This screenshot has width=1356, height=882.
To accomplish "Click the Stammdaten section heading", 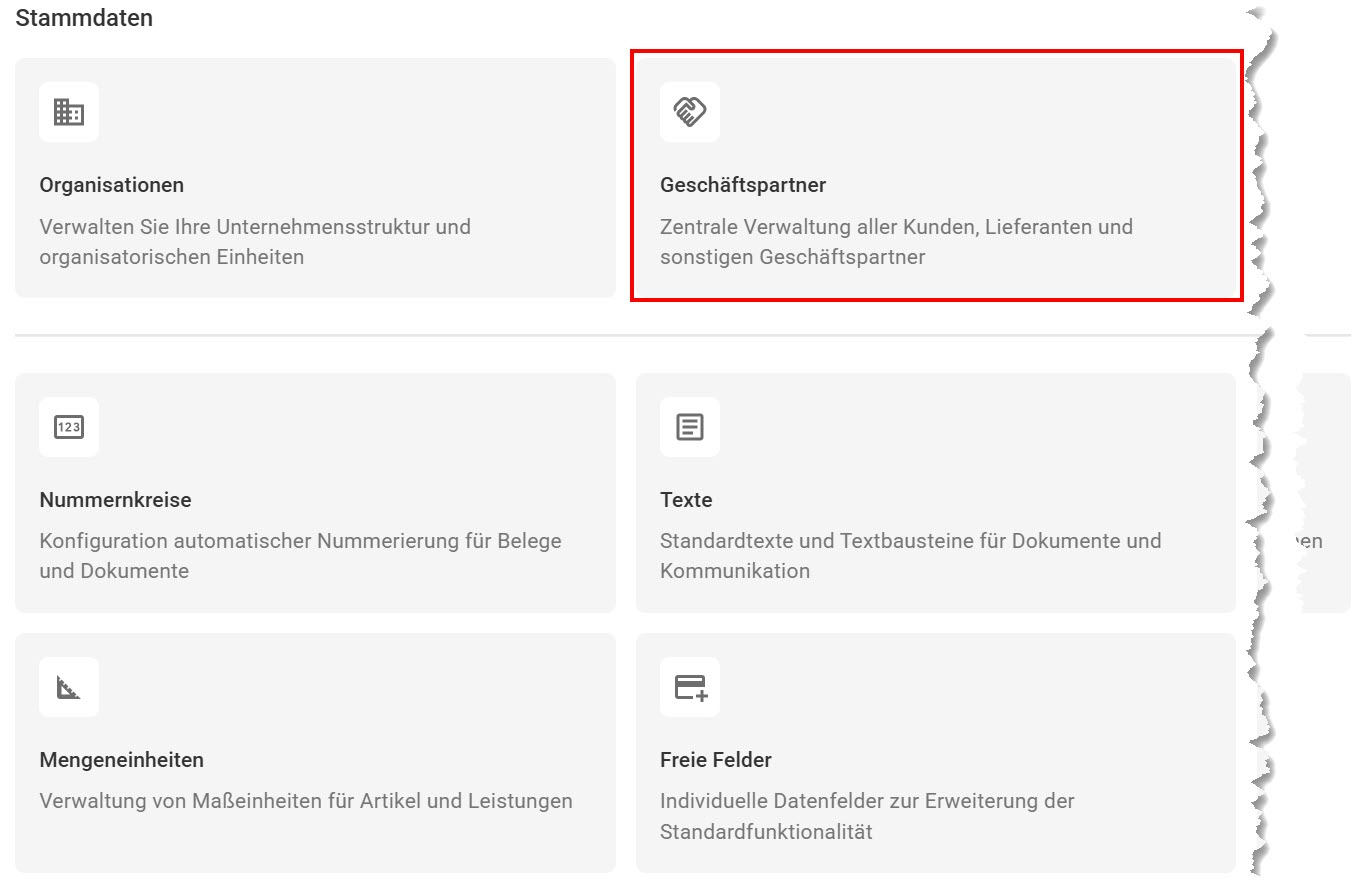I will click(84, 17).
